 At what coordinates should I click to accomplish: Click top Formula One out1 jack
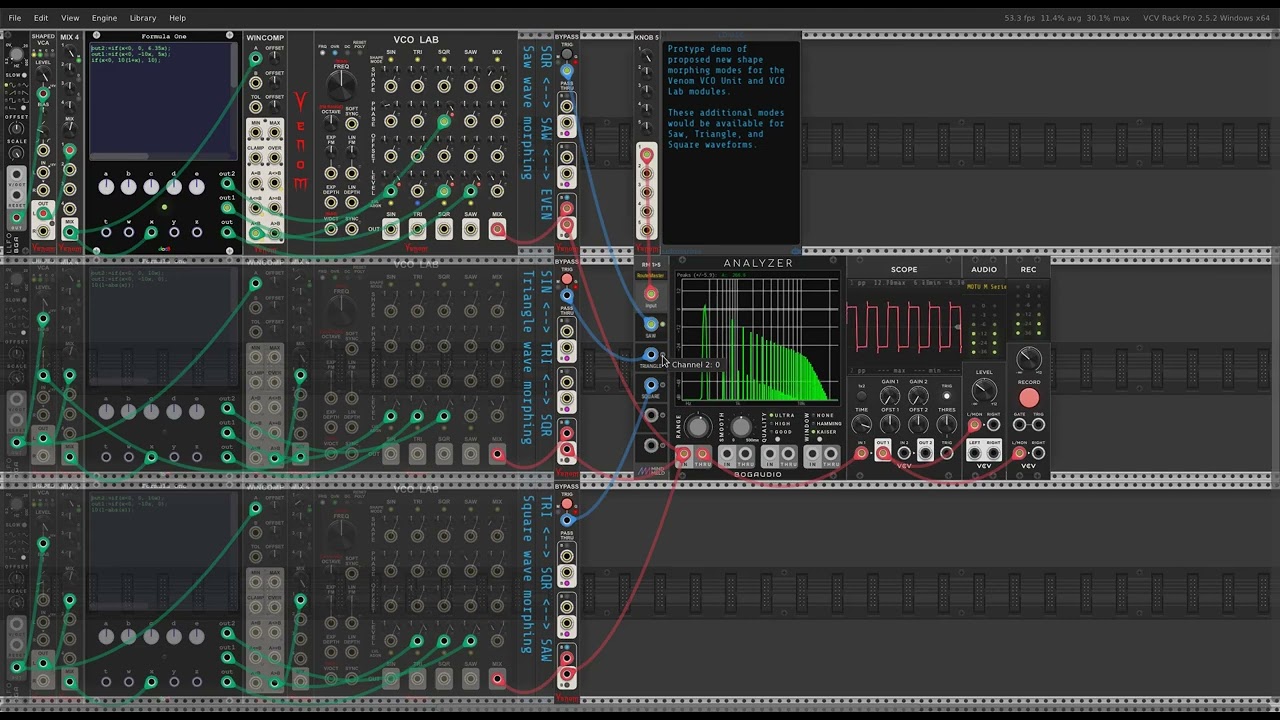tap(227, 207)
